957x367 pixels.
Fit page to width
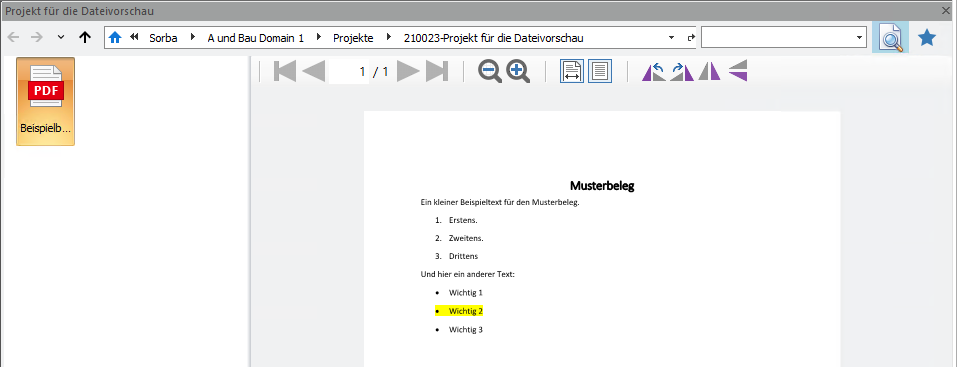pyautogui.click(x=572, y=71)
